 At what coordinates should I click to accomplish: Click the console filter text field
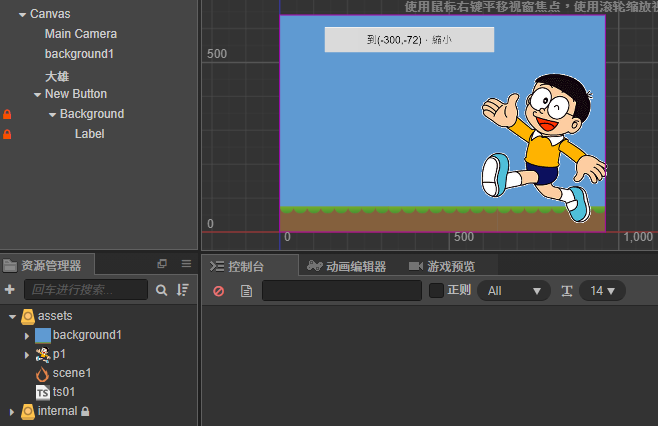pyautogui.click(x=342, y=290)
